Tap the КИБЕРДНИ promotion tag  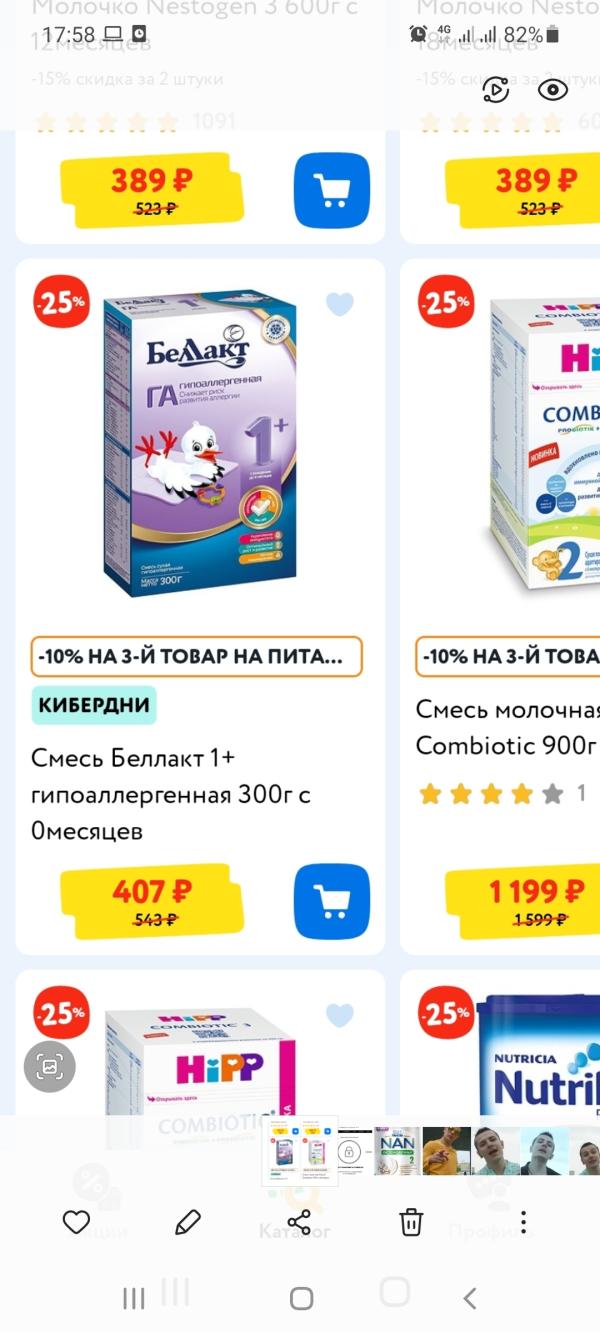click(94, 705)
